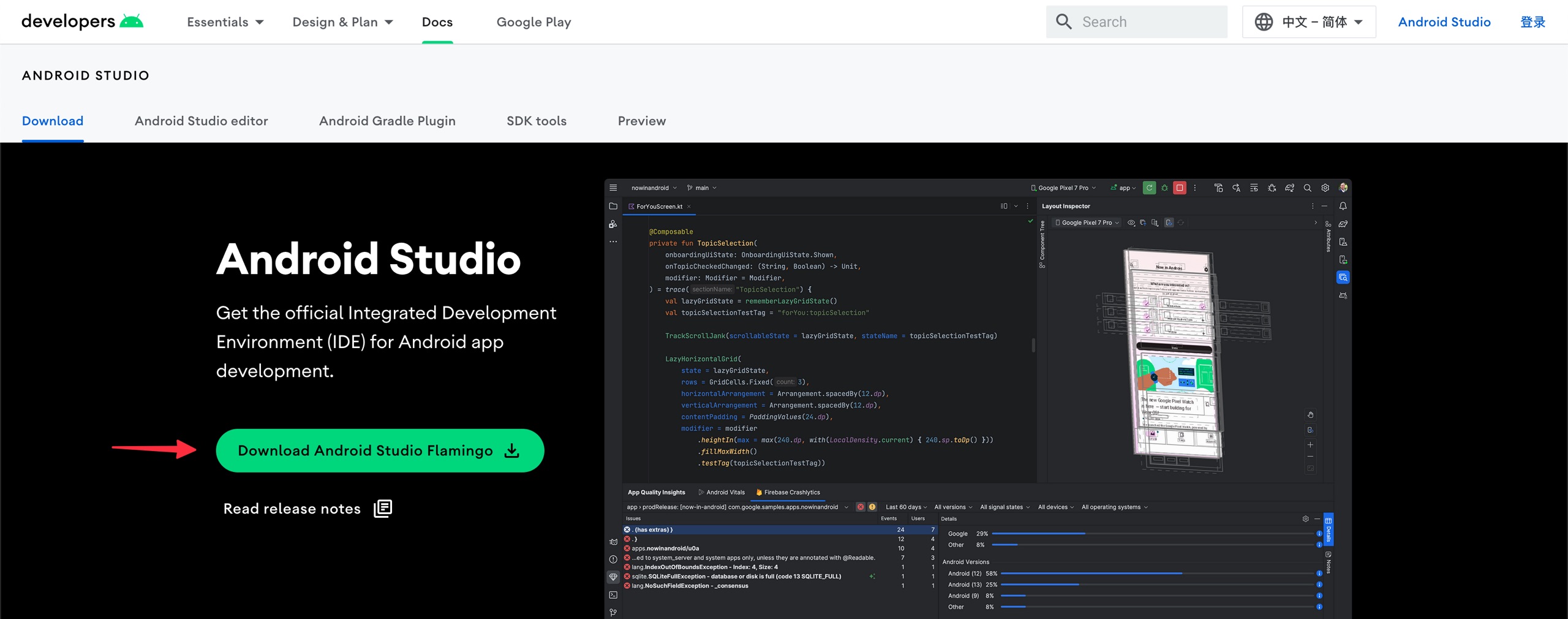Viewport: 1568px width, 619px height.
Task: Open Read release notes link
Action: pos(307,509)
